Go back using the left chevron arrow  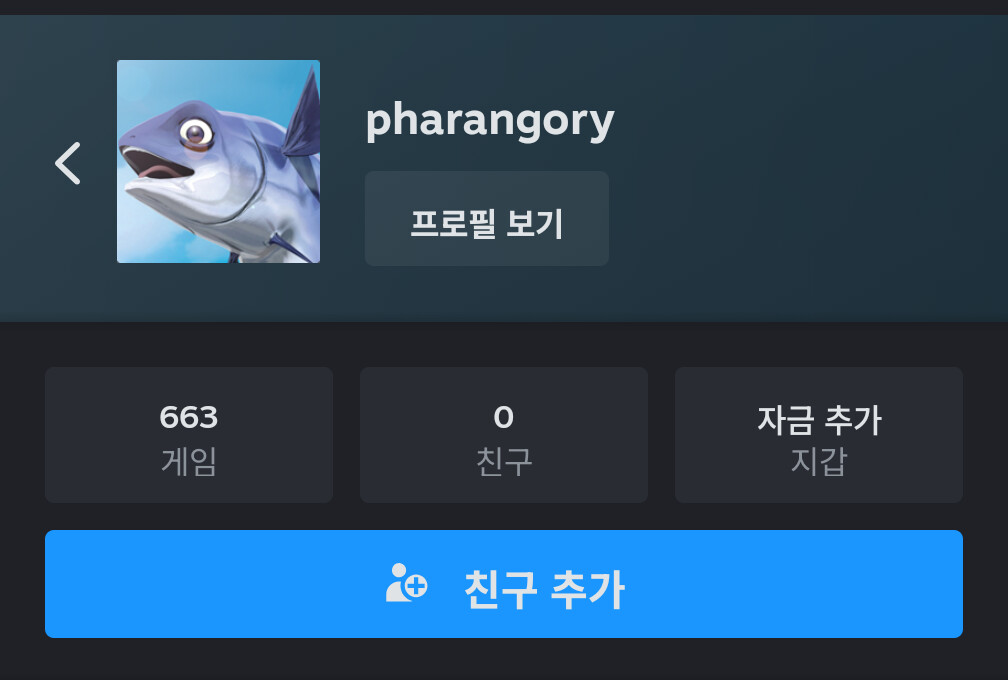pyautogui.click(x=68, y=163)
